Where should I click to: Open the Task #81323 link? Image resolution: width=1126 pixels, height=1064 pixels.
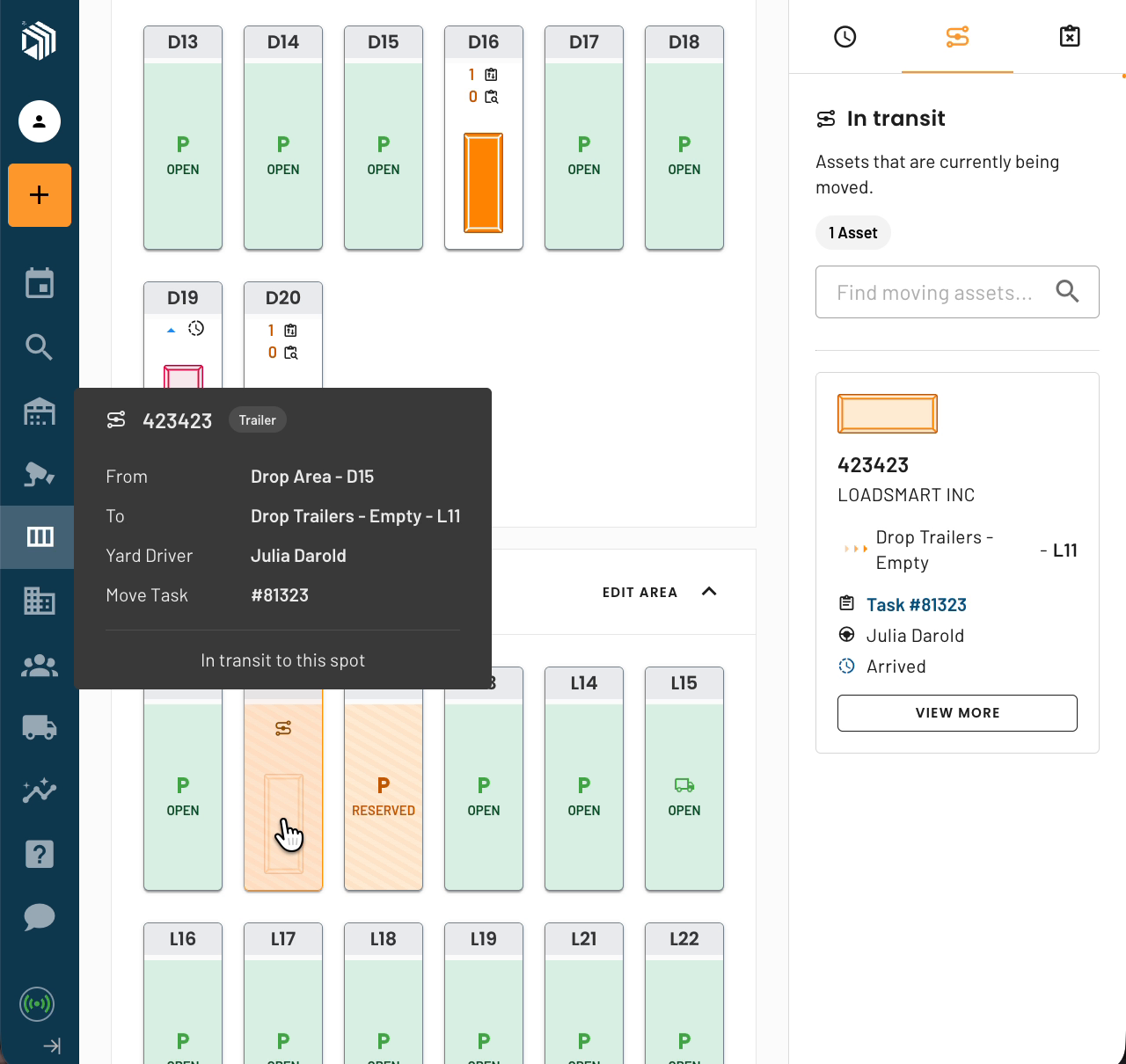click(916, 605)
